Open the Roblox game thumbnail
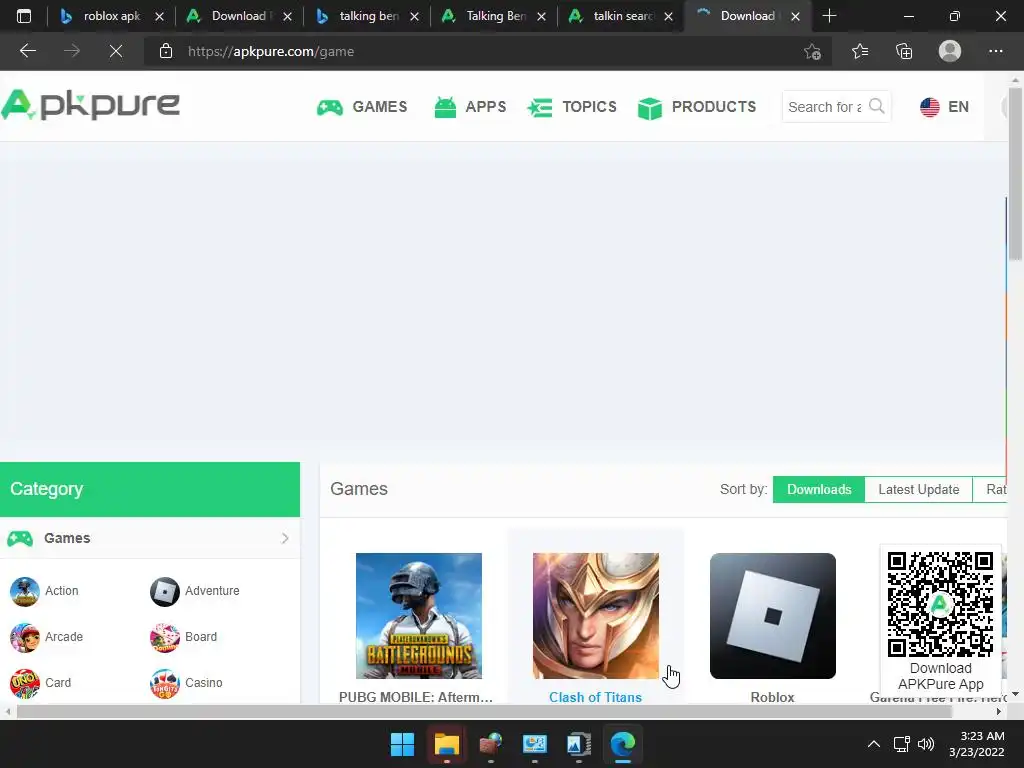1024x768 pixels. (773, 616)
